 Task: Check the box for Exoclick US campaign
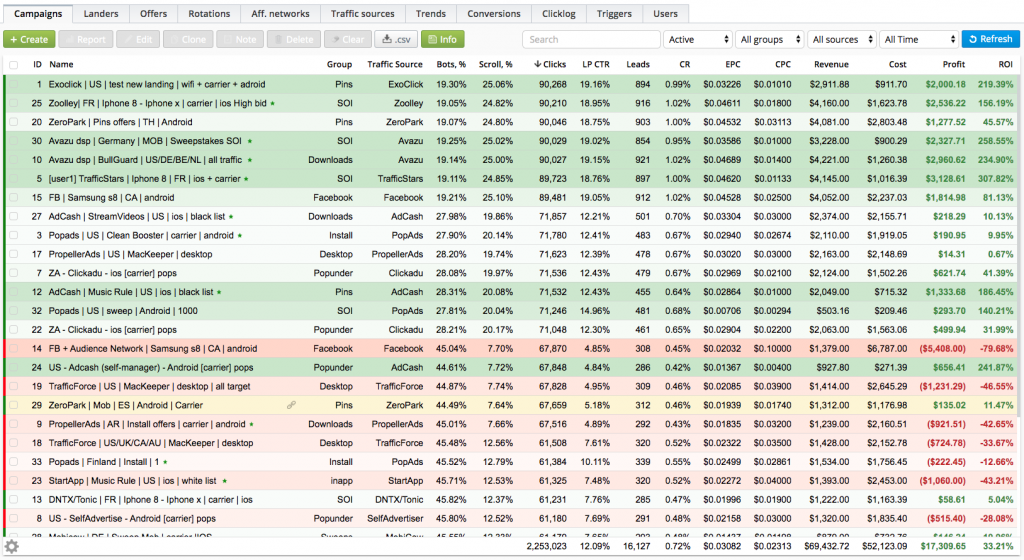point(14,84)
